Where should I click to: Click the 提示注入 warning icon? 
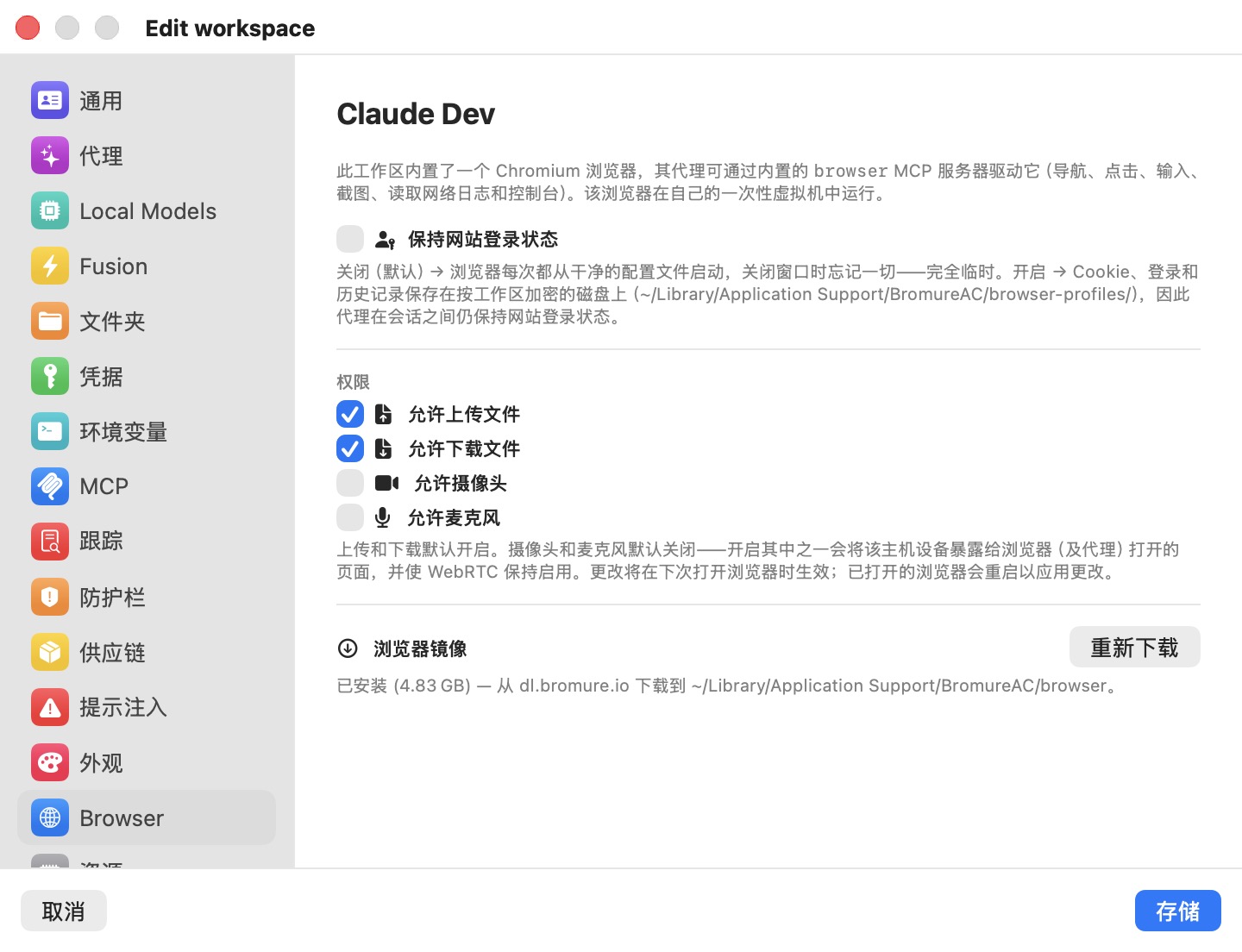[x=50, y=707]
